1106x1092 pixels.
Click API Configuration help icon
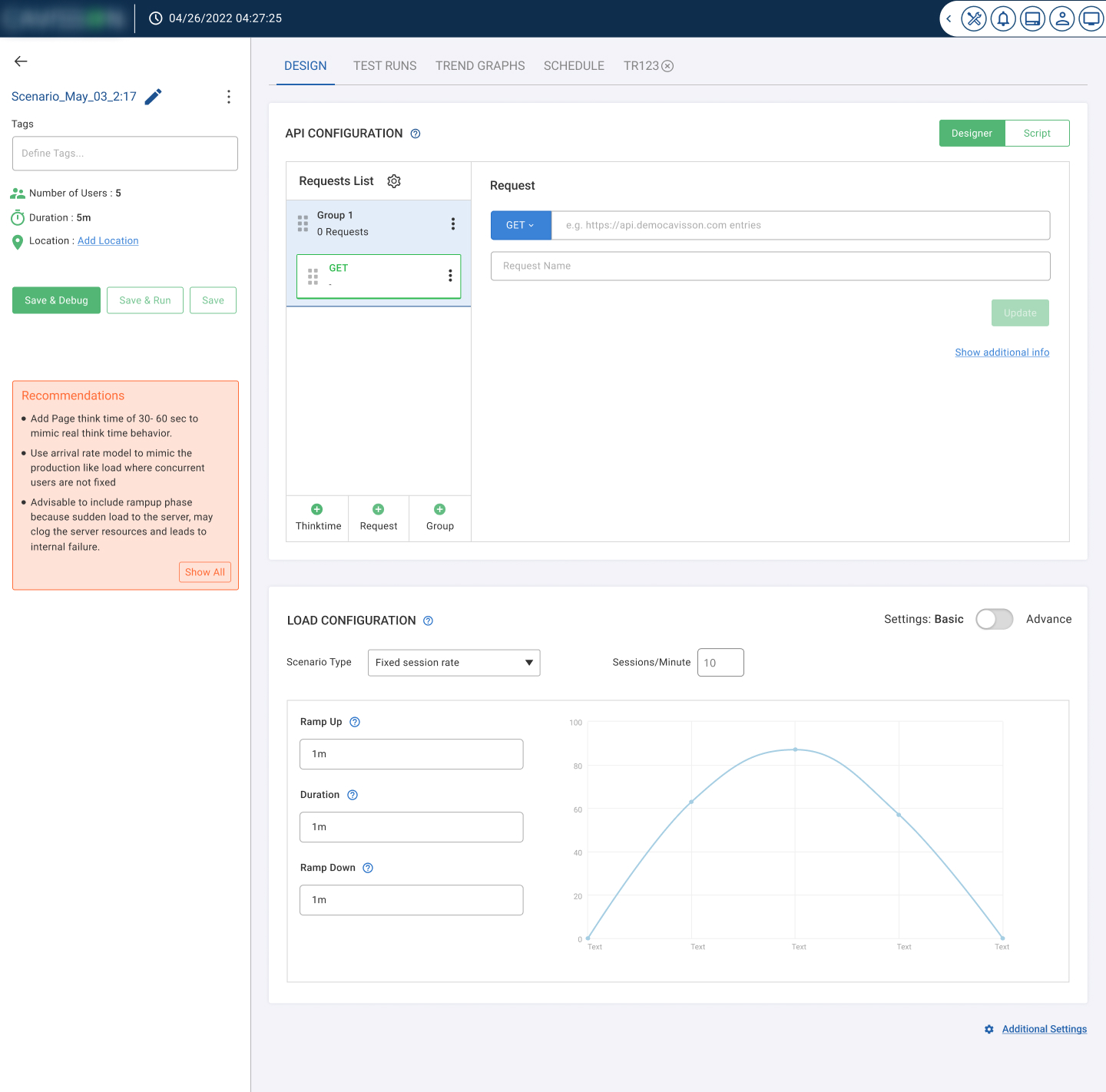point(416,134)
